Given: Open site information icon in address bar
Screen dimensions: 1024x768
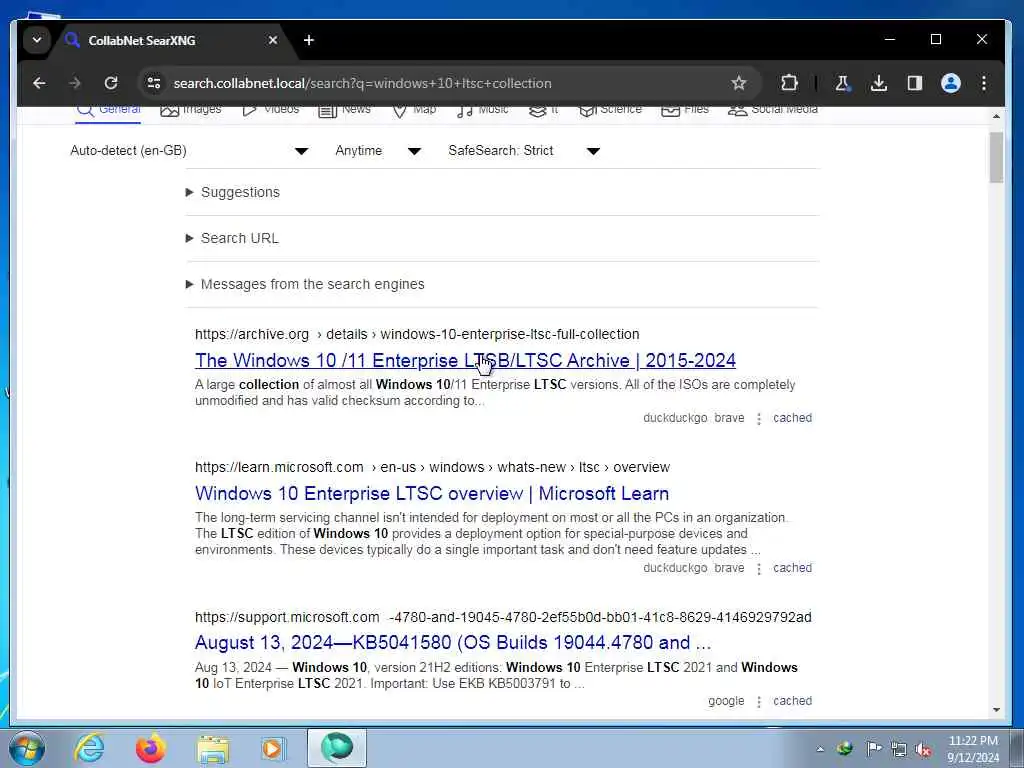Looking at the screenshot, I should click(154, 83).
